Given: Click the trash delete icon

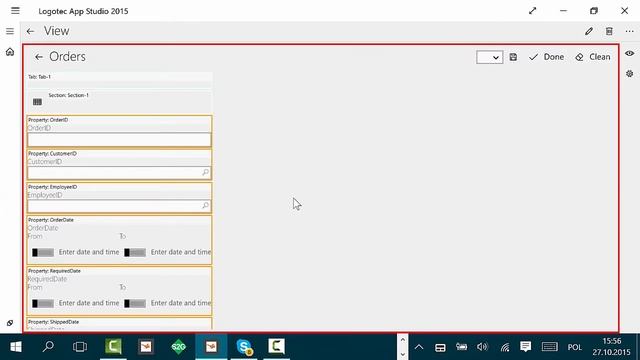Looking at the screenshot, I should coord(609,31).
